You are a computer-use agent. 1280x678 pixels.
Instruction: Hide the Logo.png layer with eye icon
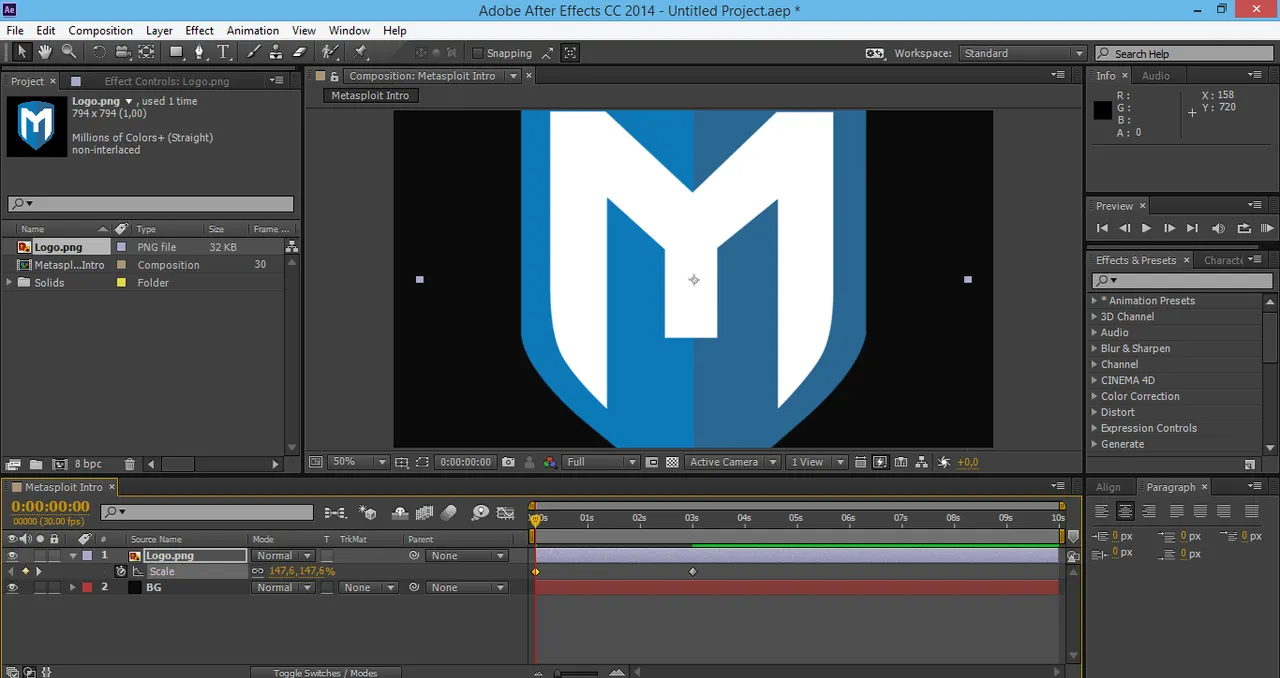[13, 556]
